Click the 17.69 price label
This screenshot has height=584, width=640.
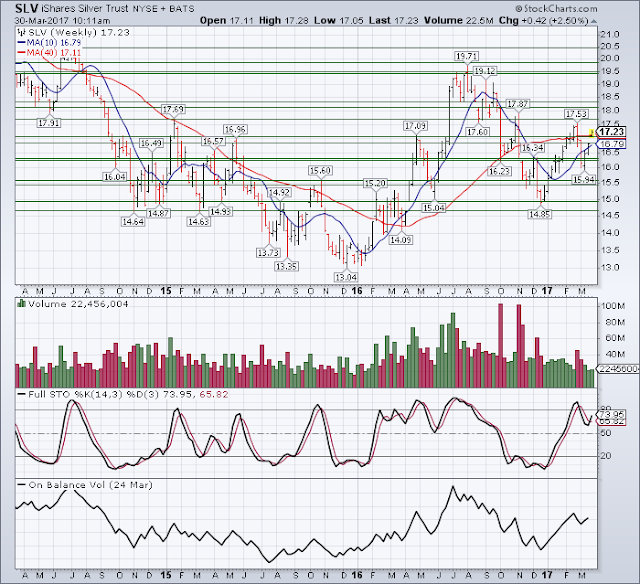[173, 109]
